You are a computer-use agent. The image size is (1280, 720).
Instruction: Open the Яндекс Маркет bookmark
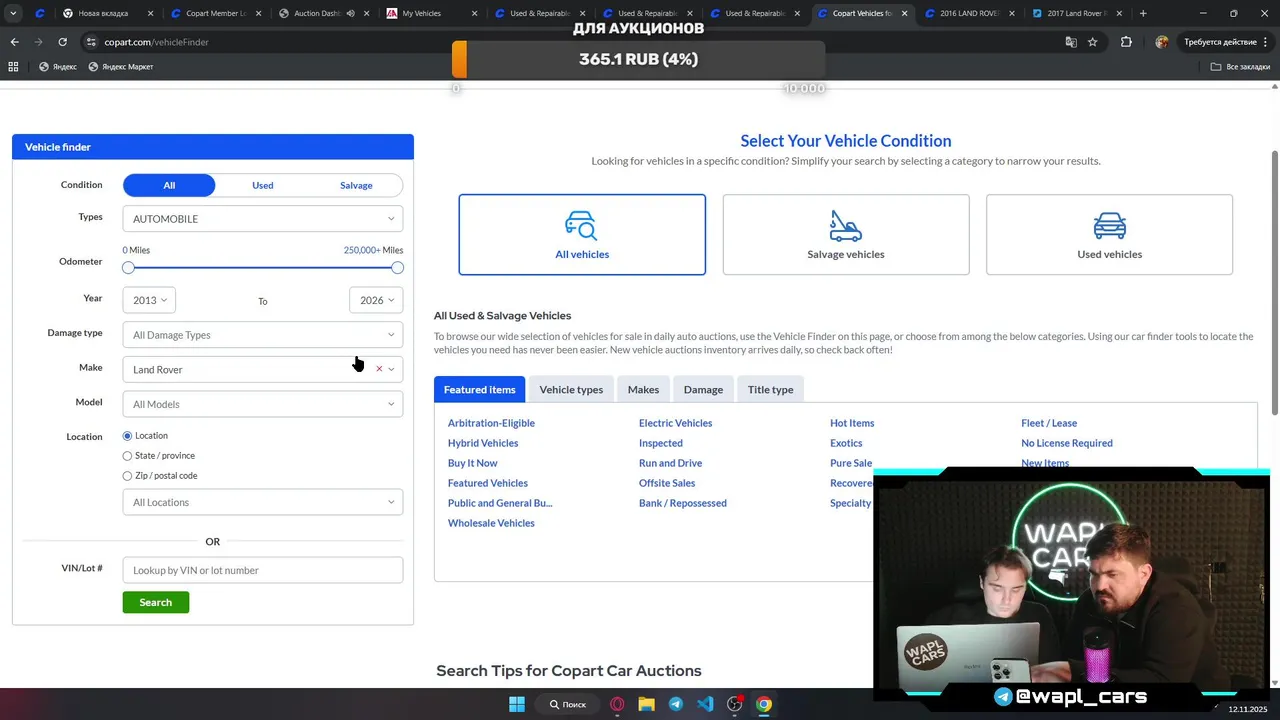(x=121, y=67)
